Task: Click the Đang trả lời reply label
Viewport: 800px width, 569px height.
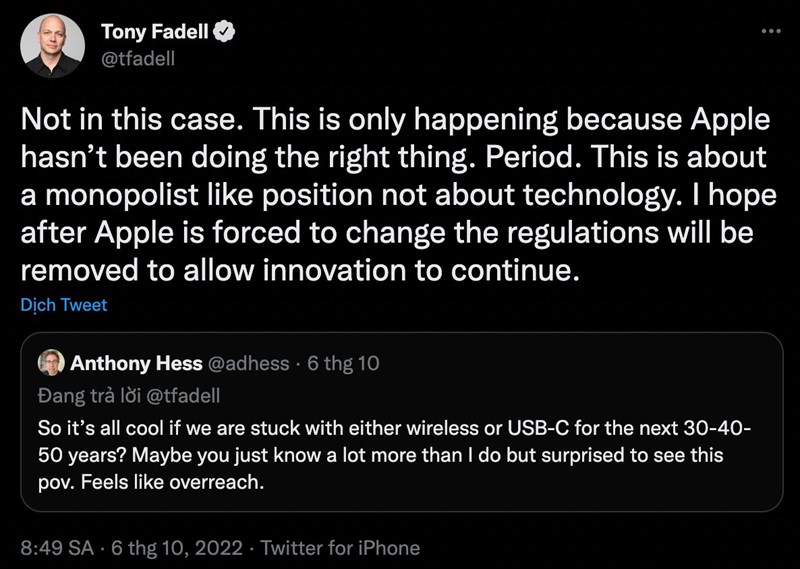Action: pos(89,395)
